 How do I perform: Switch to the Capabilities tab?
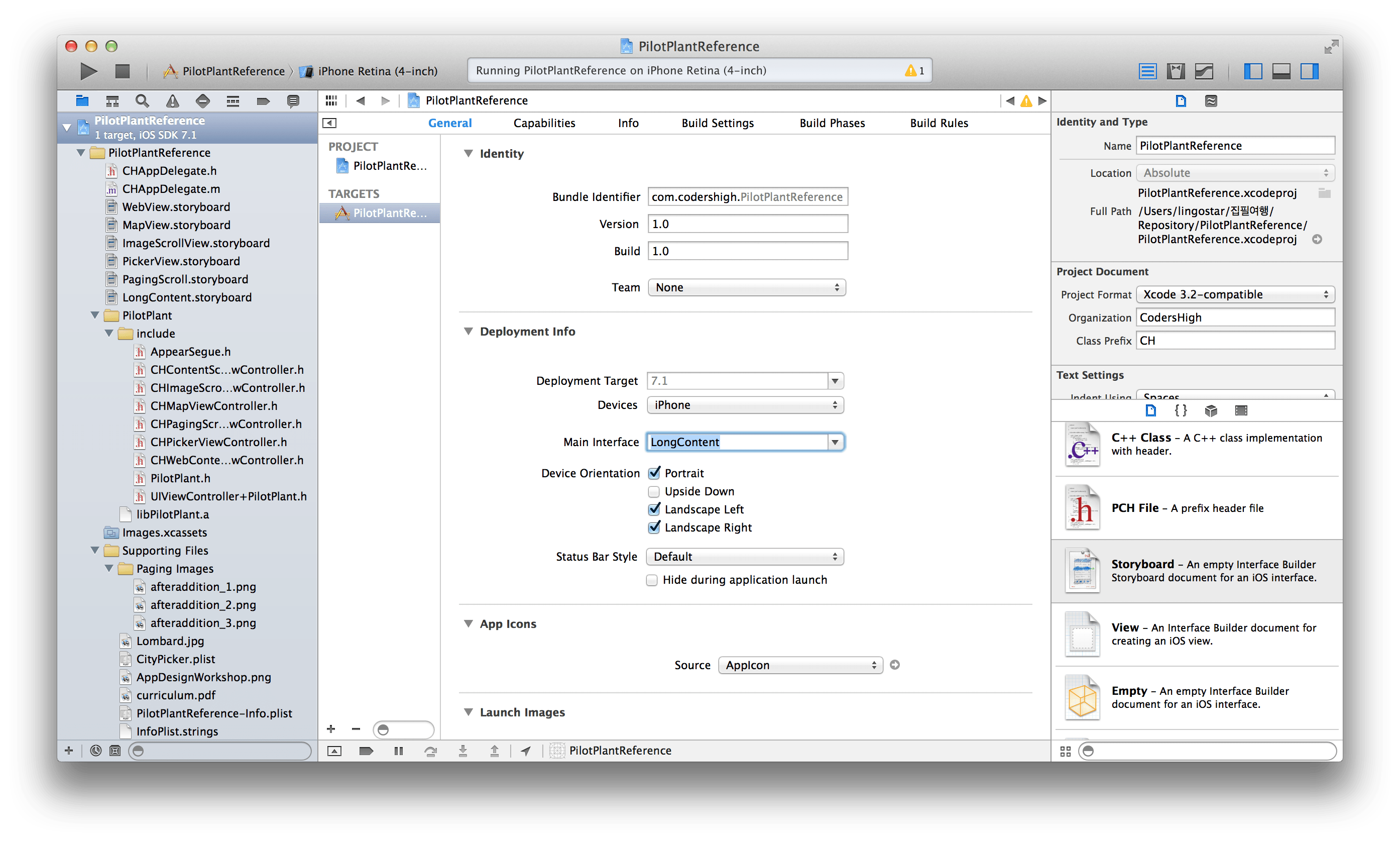tap(544, 123)
